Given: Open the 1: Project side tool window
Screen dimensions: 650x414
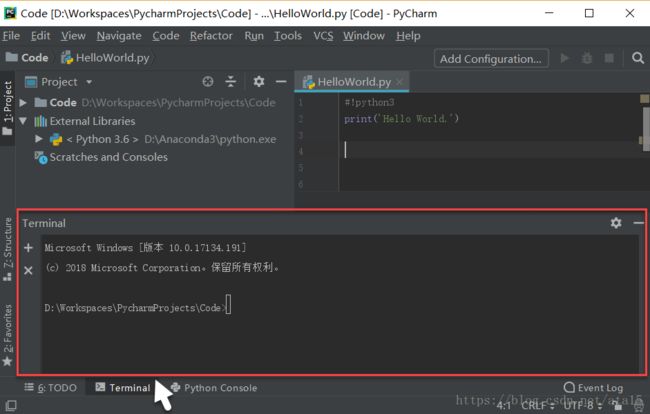Looking at the screenshot, I should tap(8, 108).
